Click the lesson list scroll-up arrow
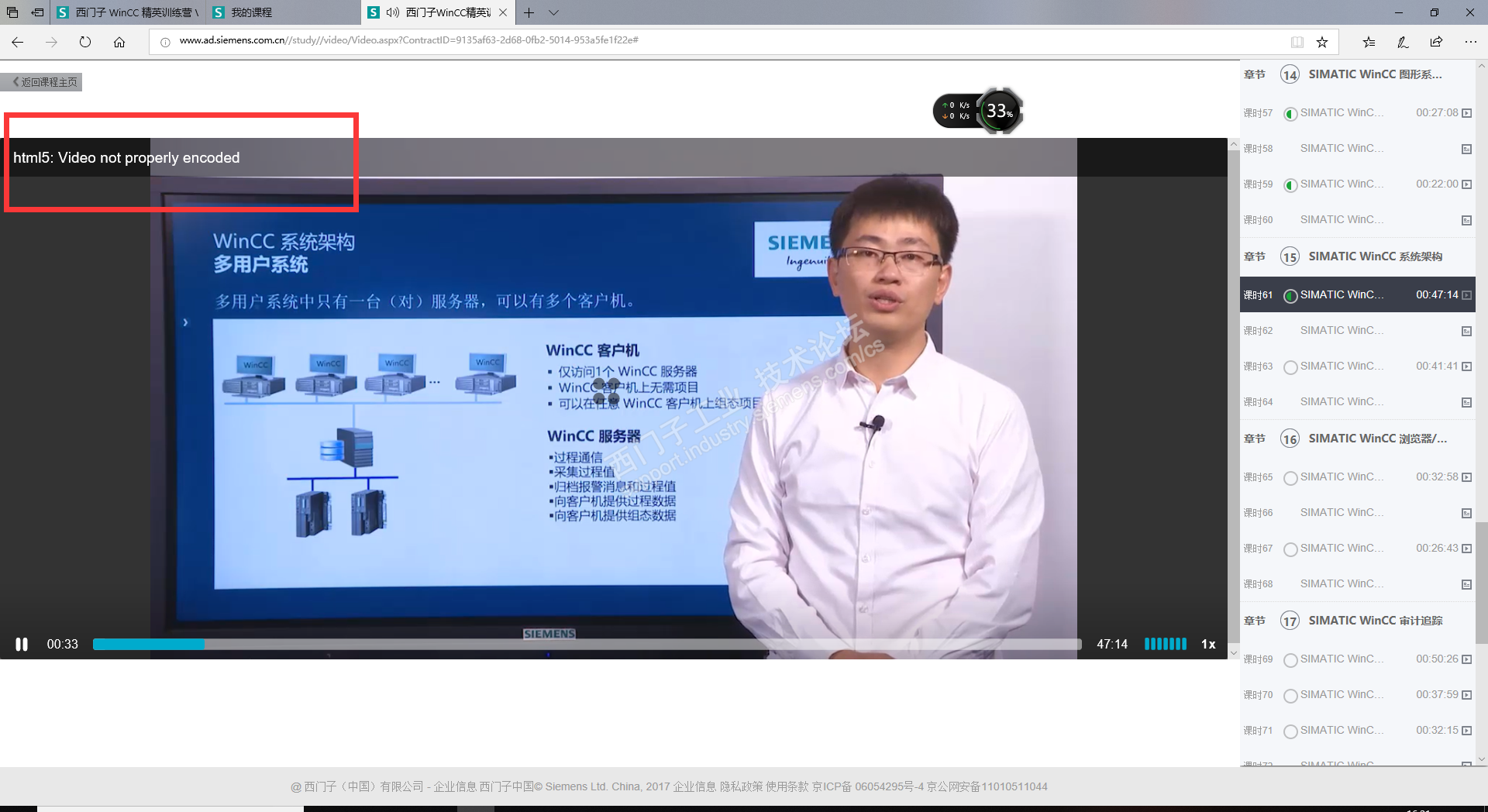Viewport: 1488px width, 812px height. (x=1482, y=67)
